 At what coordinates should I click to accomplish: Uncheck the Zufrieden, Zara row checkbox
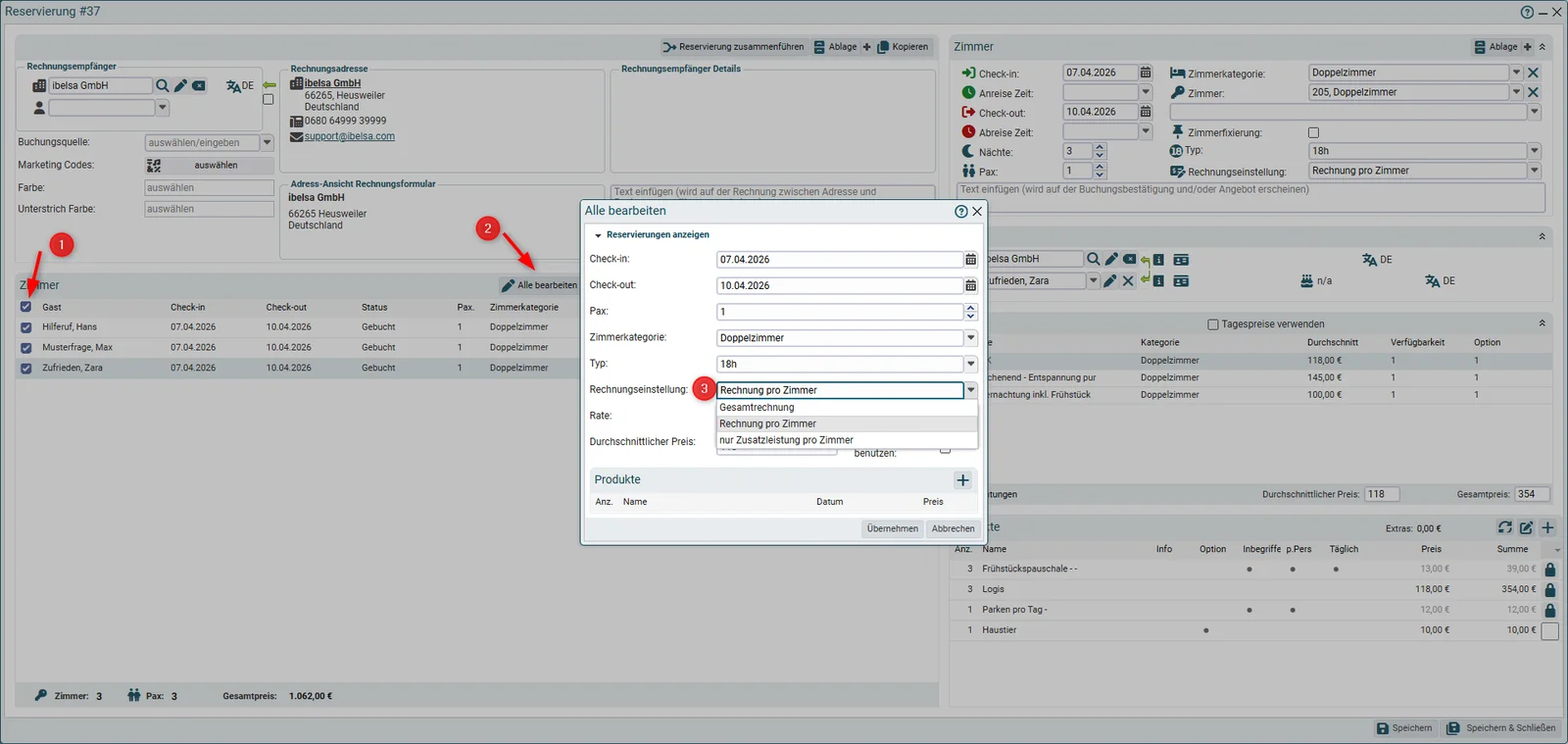26,369
